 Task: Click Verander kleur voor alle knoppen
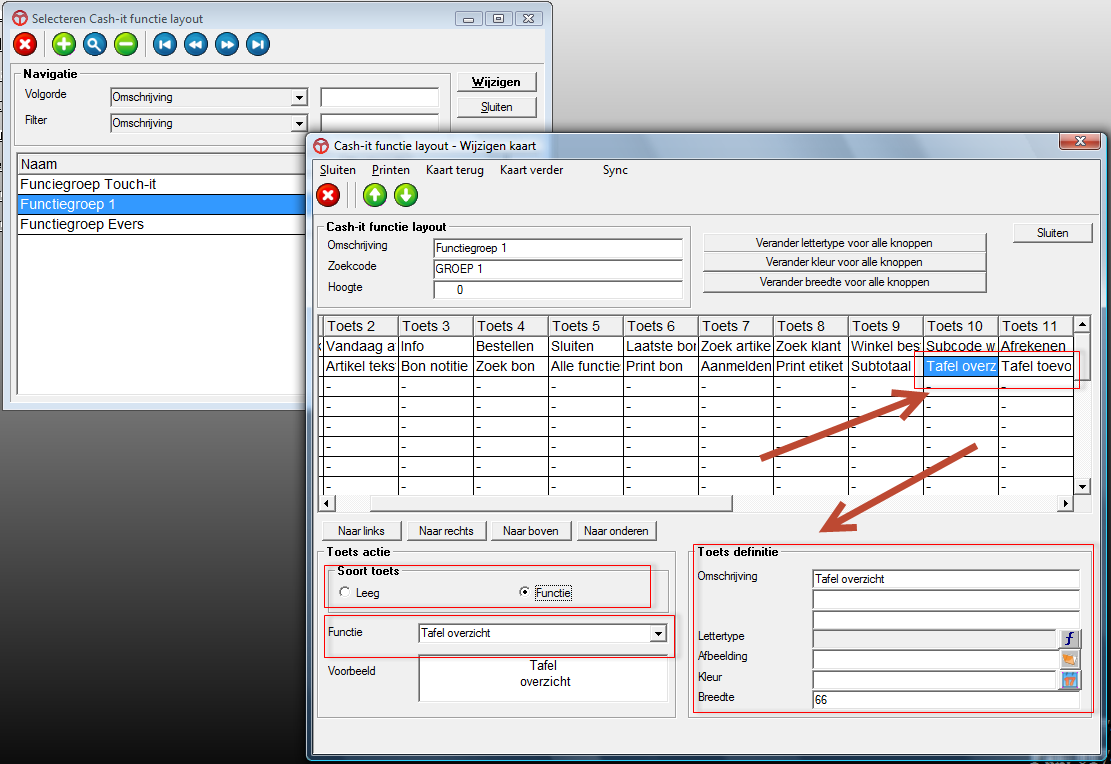[844, 262]
